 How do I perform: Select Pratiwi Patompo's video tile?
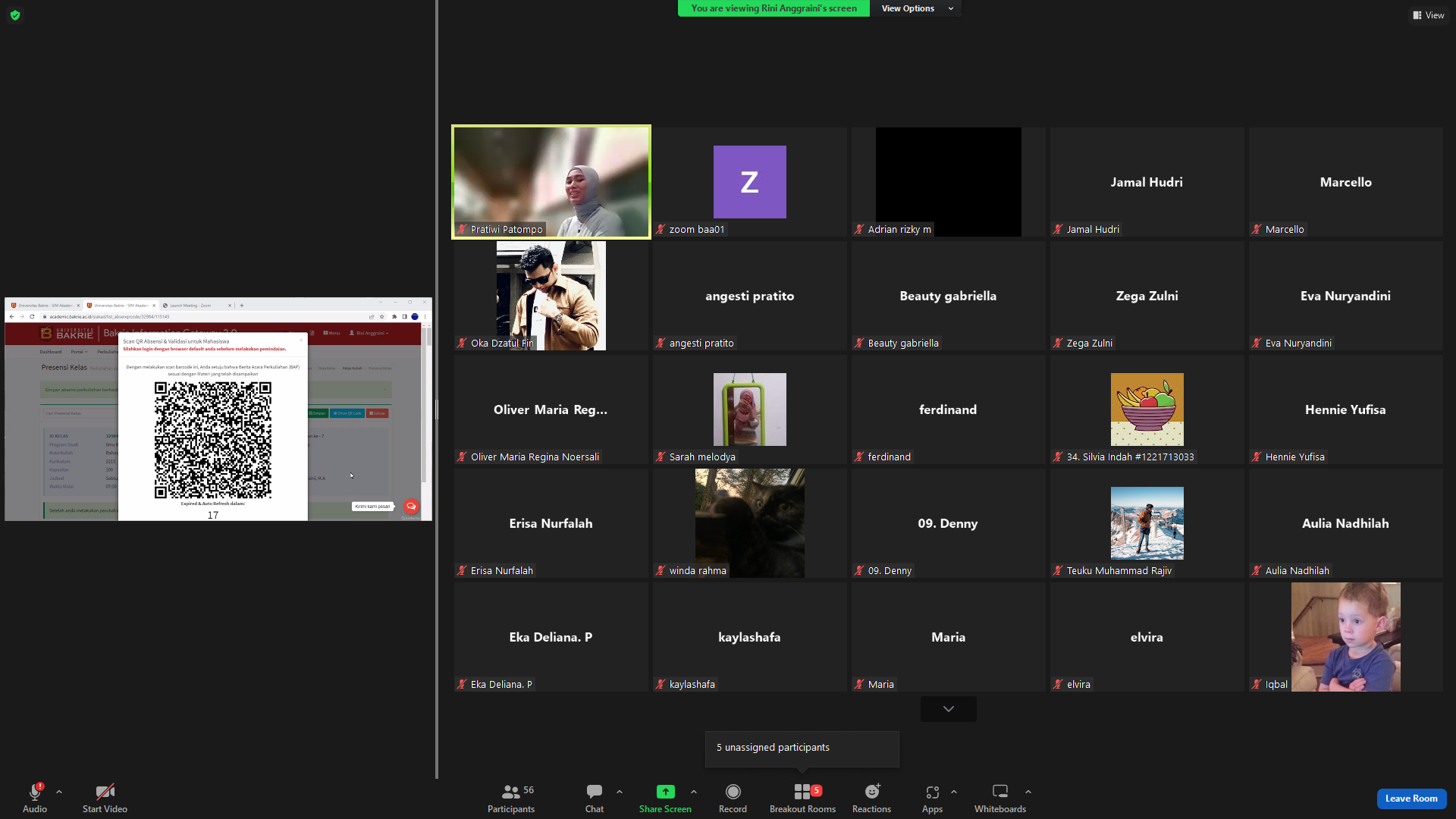551,182
